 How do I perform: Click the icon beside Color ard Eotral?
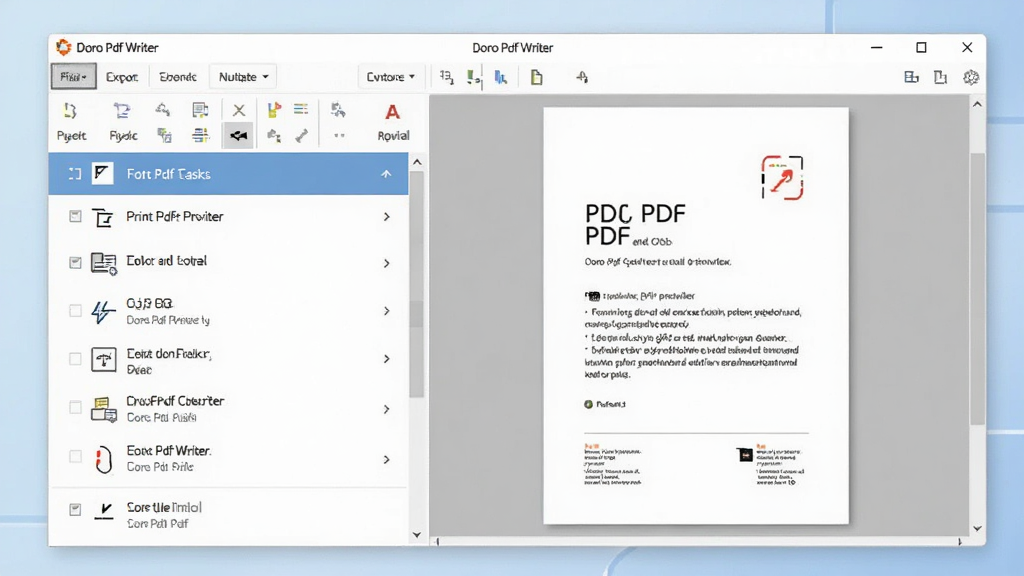[104, 263]
